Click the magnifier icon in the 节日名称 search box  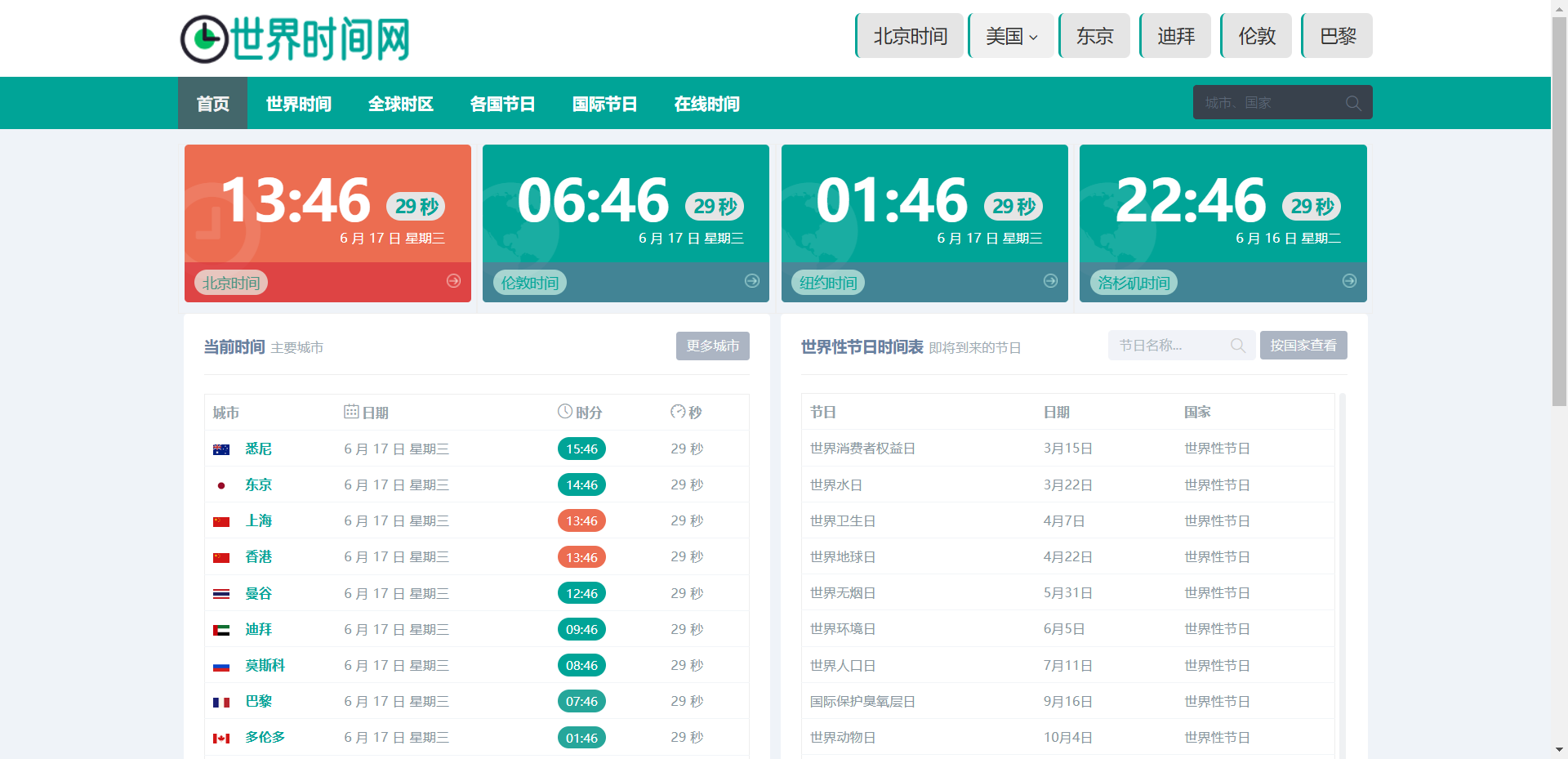click(x=1238, y=346)
